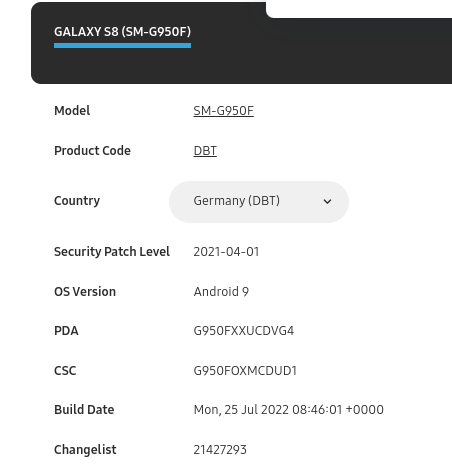Click the Build Date timestamp value

click(288, 410)
